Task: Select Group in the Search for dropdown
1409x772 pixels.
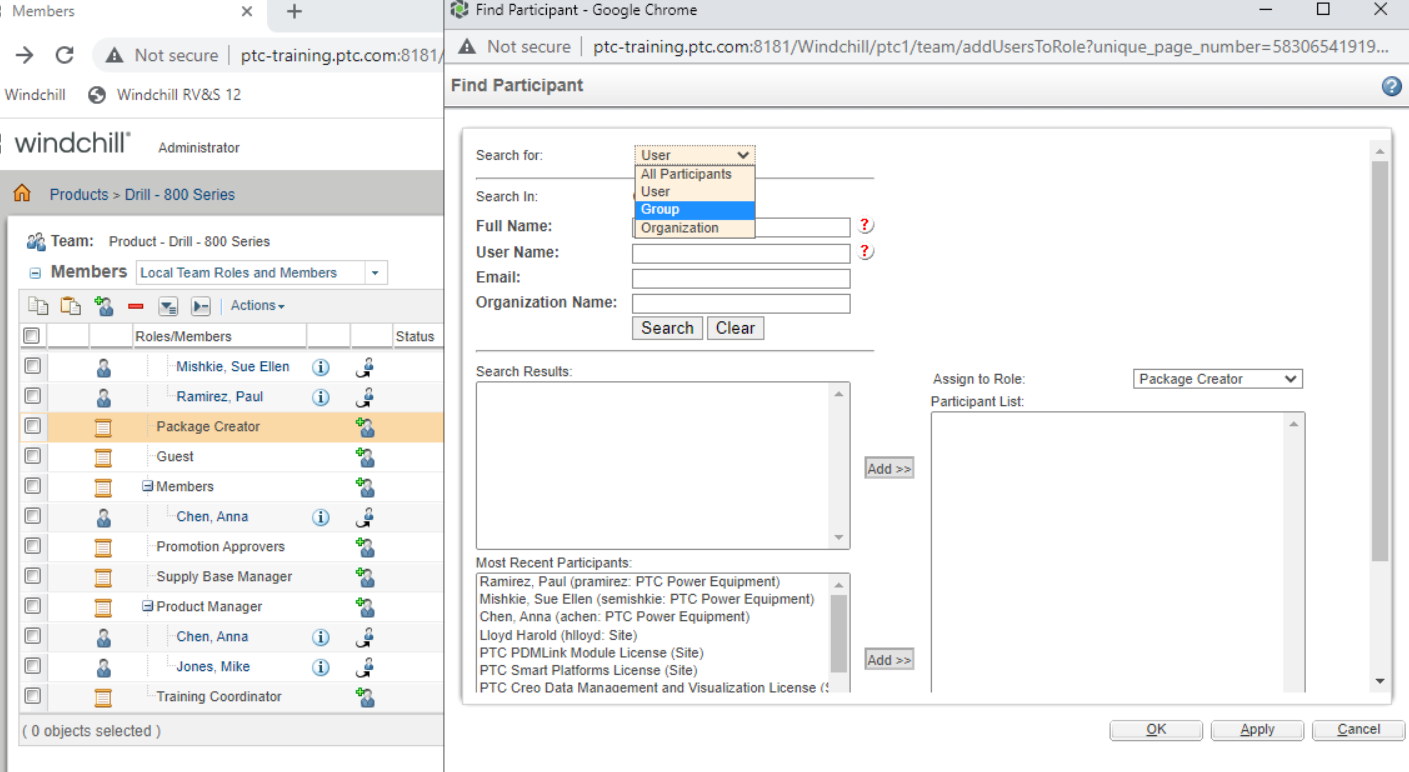Action: 660,209
